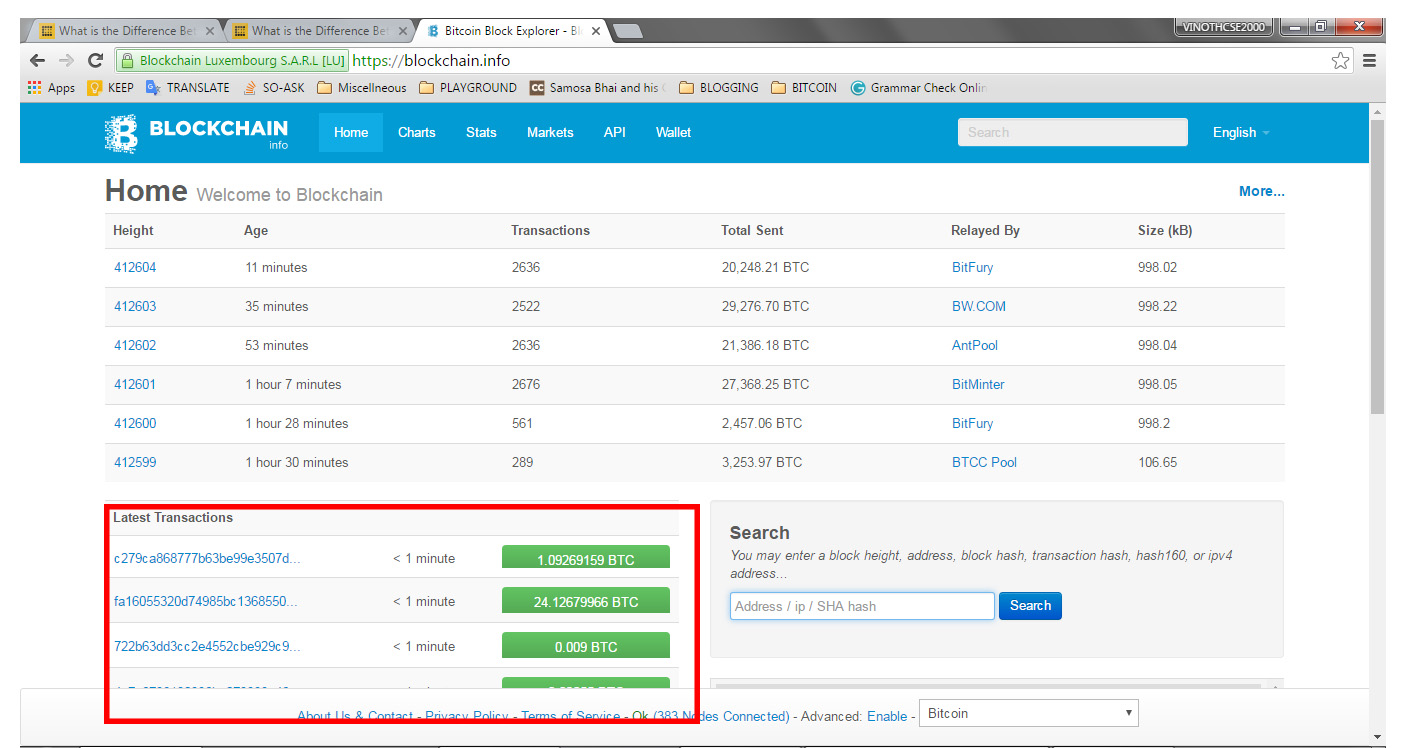This screenshot has height=748, width=1414.
Task: Open the Apps grid shortcut
Action: tap(51, 88)
